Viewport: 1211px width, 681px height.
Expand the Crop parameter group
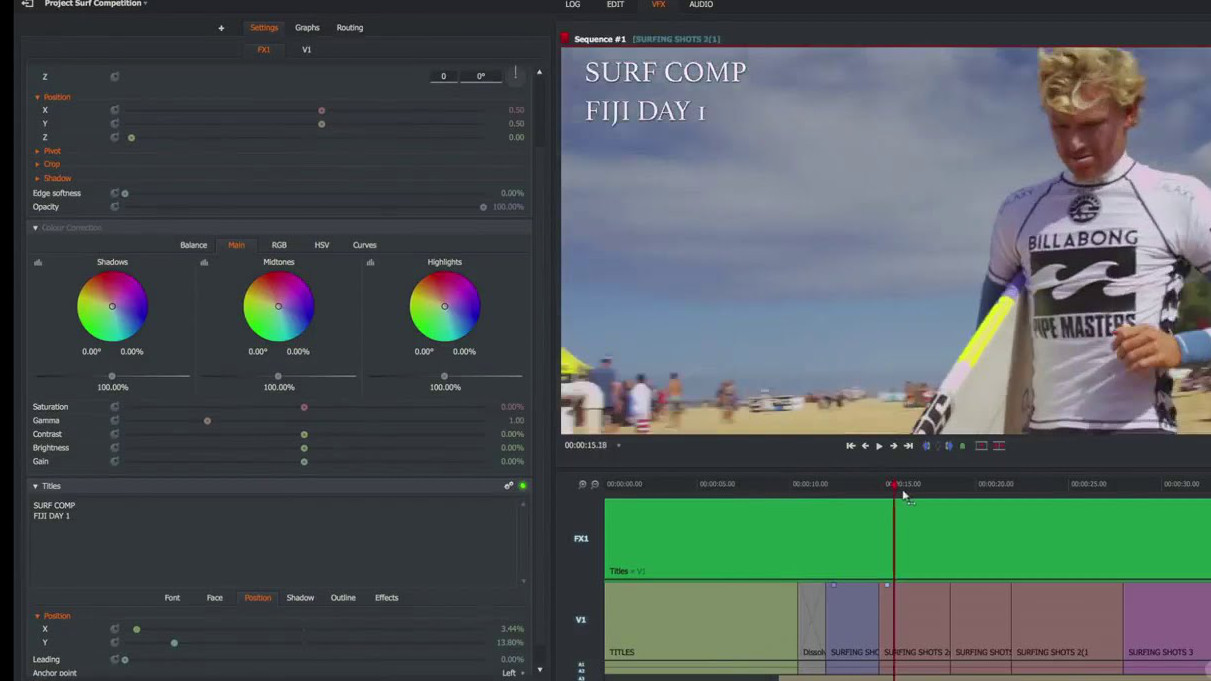tap(51, 164)
